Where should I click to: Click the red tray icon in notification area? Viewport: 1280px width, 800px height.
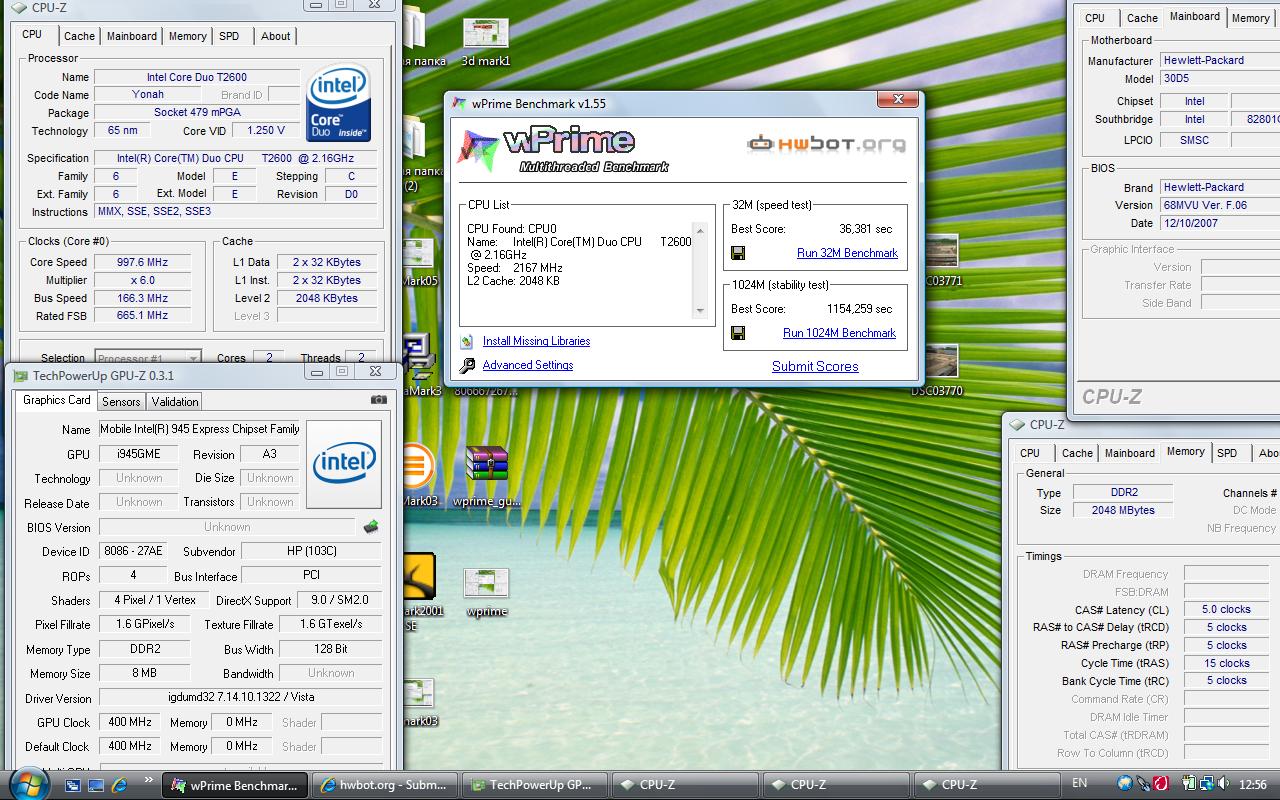1161,784
